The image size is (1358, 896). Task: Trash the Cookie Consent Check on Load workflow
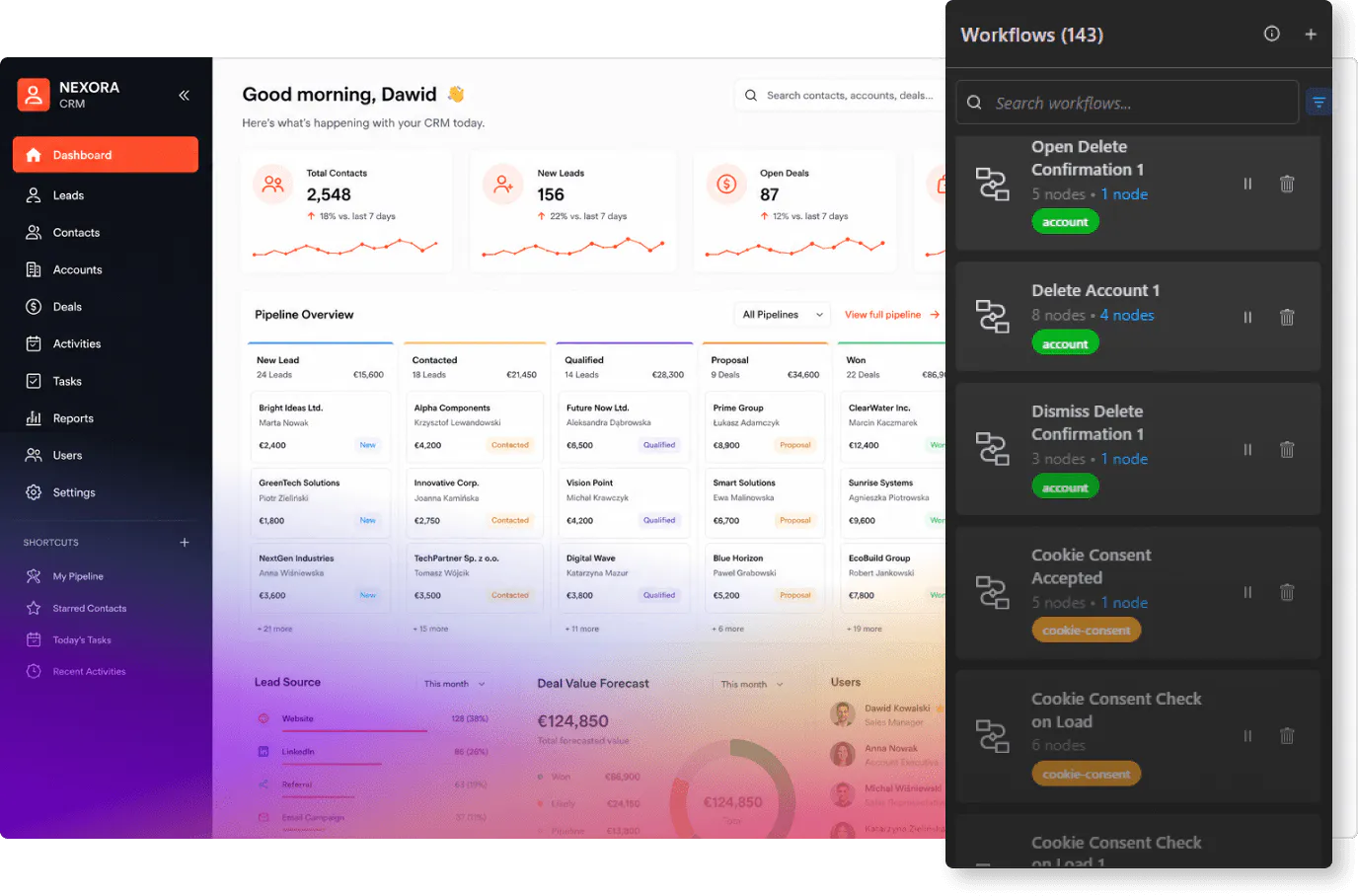tap(1287, 735)
